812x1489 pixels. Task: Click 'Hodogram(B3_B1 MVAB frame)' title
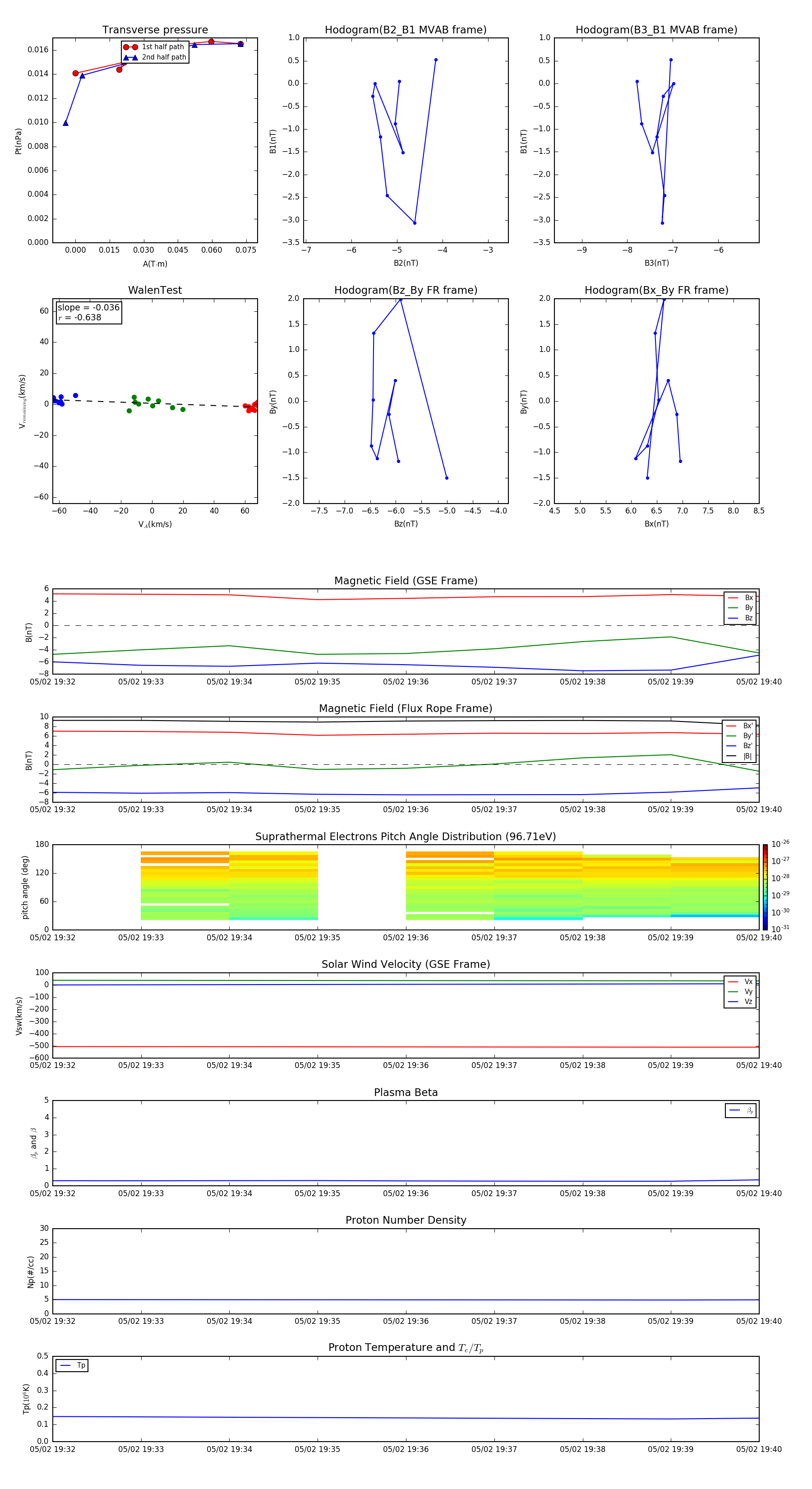click(x=656, y=30)
